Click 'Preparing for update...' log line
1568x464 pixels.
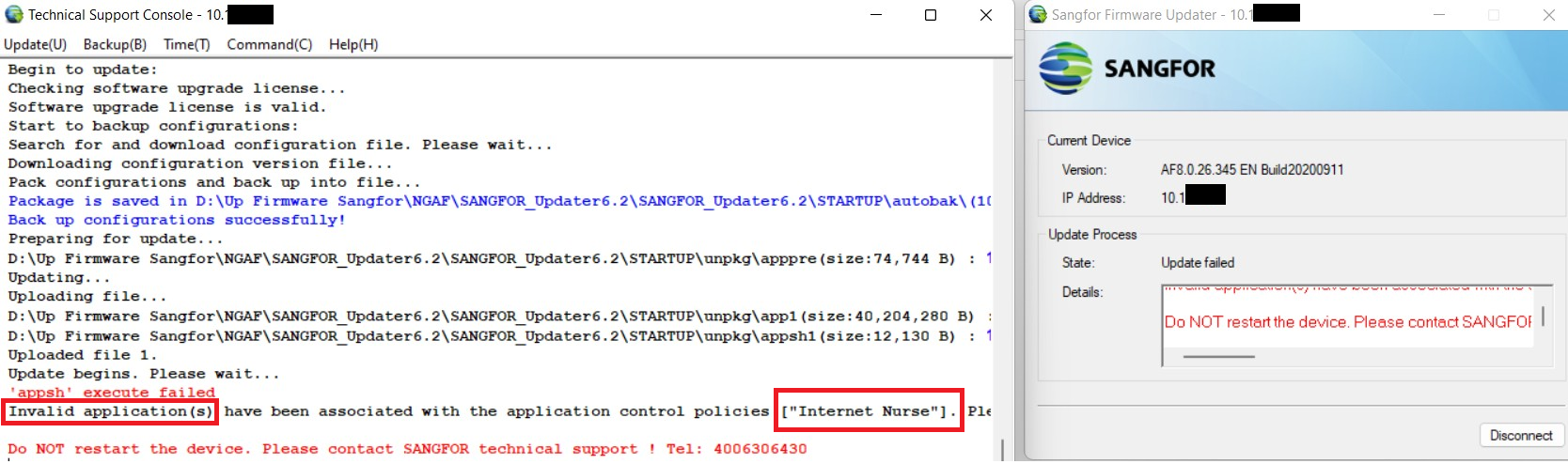[x=116, y=239]
